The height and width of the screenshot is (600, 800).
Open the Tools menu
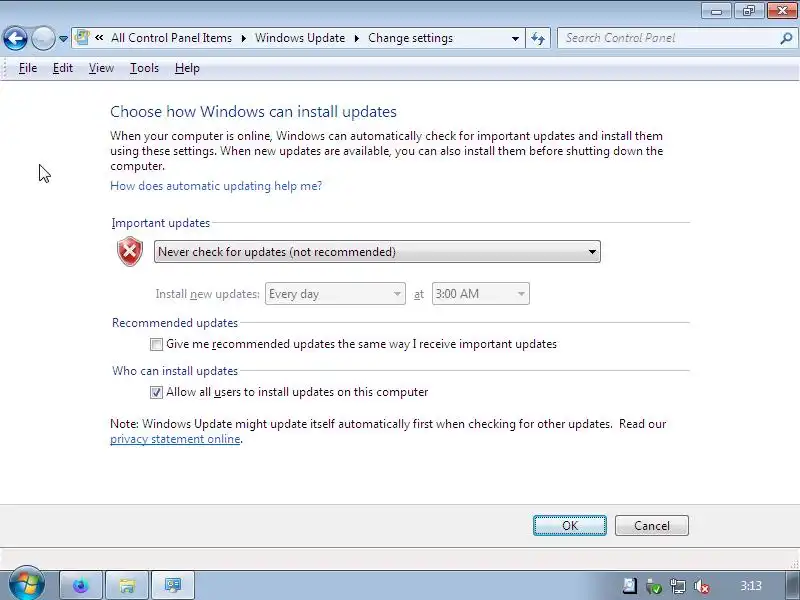[144, 68]
